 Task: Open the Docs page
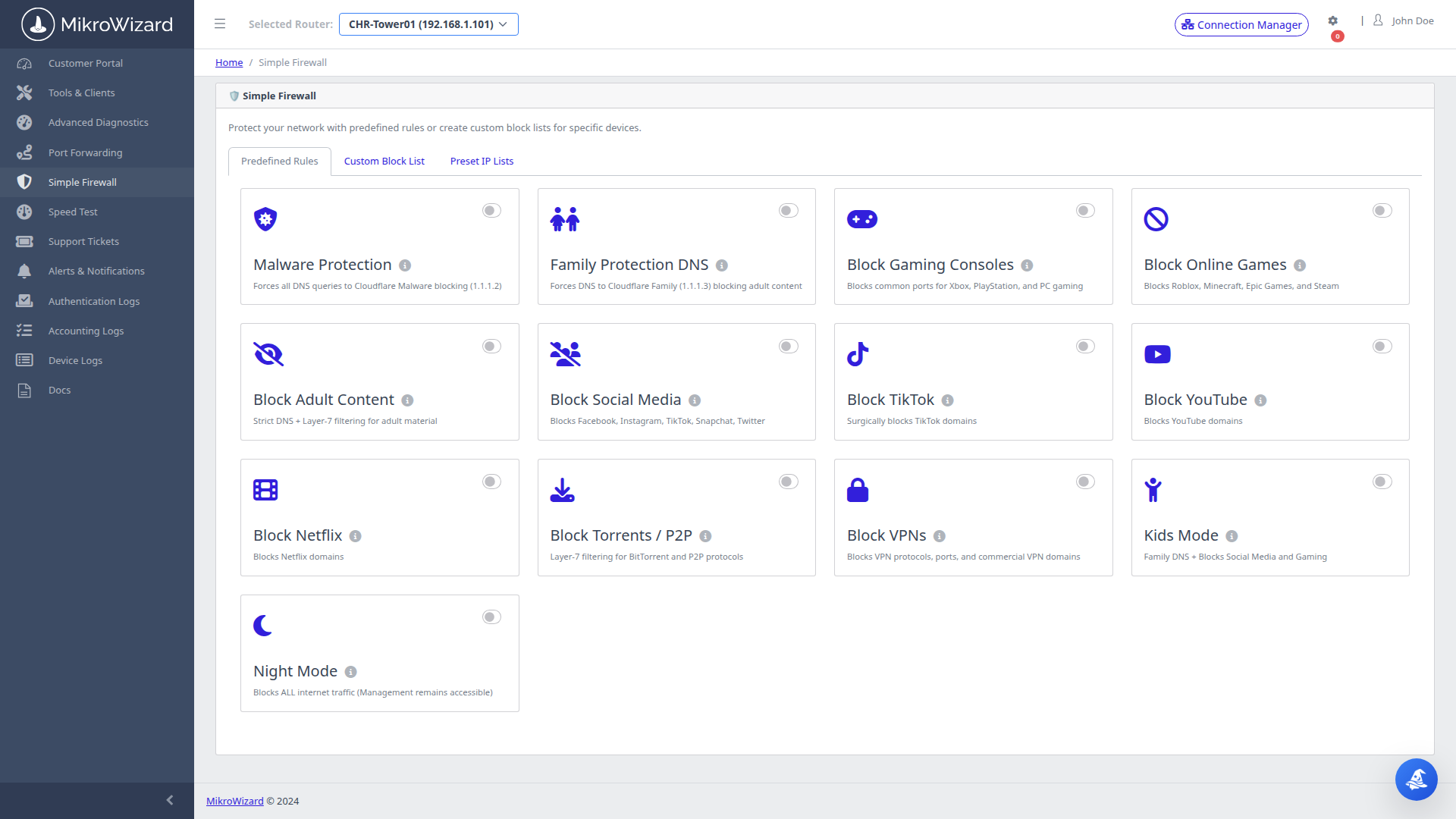coord(97,391)
